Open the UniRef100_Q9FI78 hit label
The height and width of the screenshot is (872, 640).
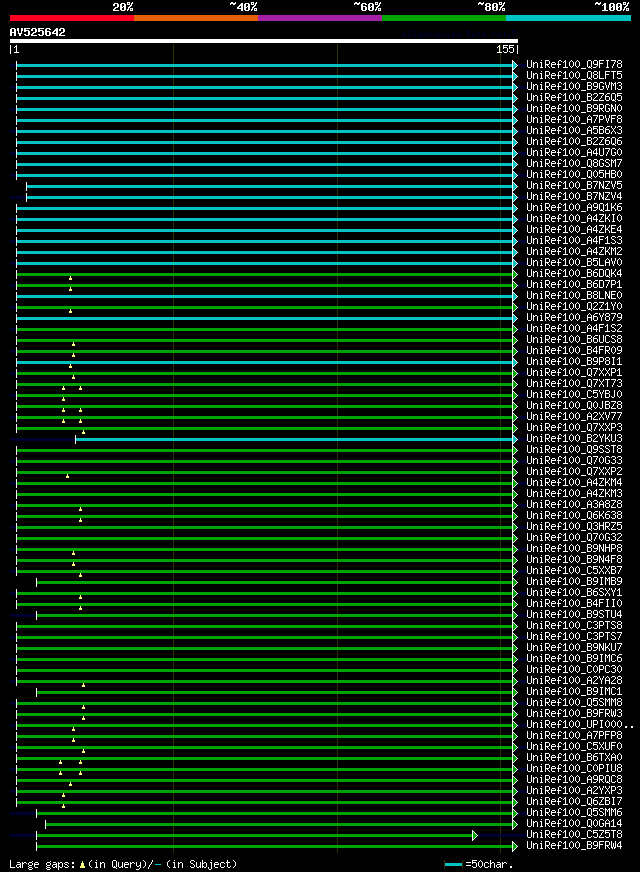pyautogui.click(x=574, y=65)
